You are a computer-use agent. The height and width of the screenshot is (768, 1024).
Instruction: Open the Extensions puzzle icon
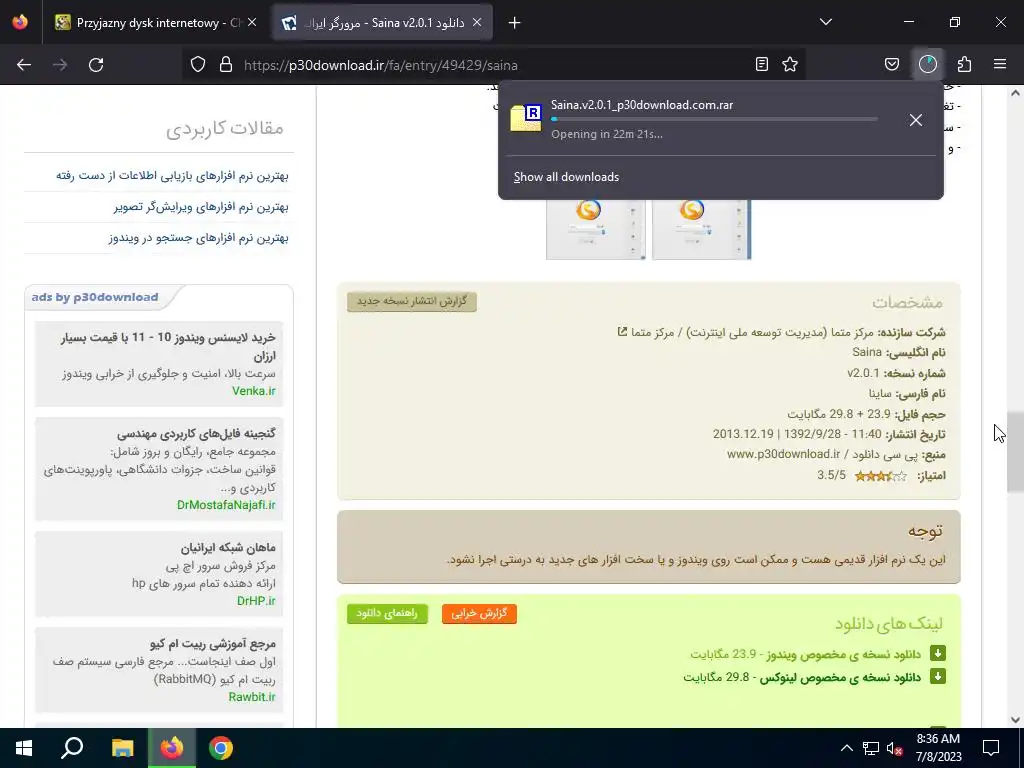pyautogui.click(x=965, y=65)
